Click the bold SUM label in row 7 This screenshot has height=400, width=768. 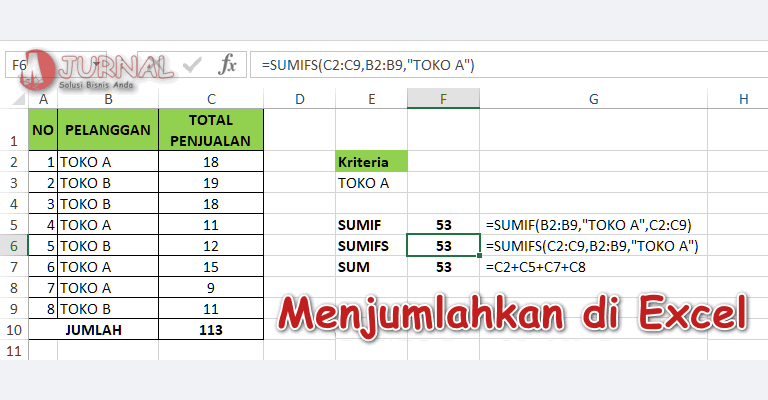pyautogui.click(x=371, y=267)
